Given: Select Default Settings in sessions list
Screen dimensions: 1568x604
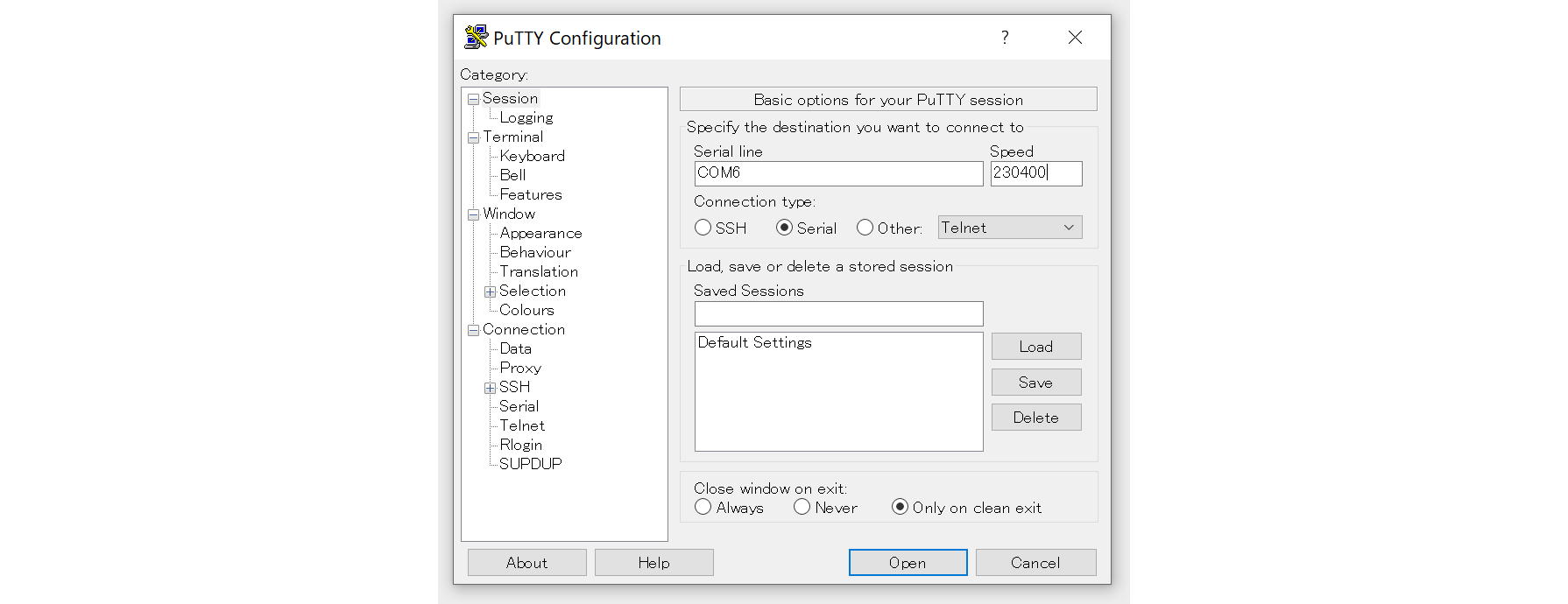Looking at the screenshot, I should tap(754, 343).
